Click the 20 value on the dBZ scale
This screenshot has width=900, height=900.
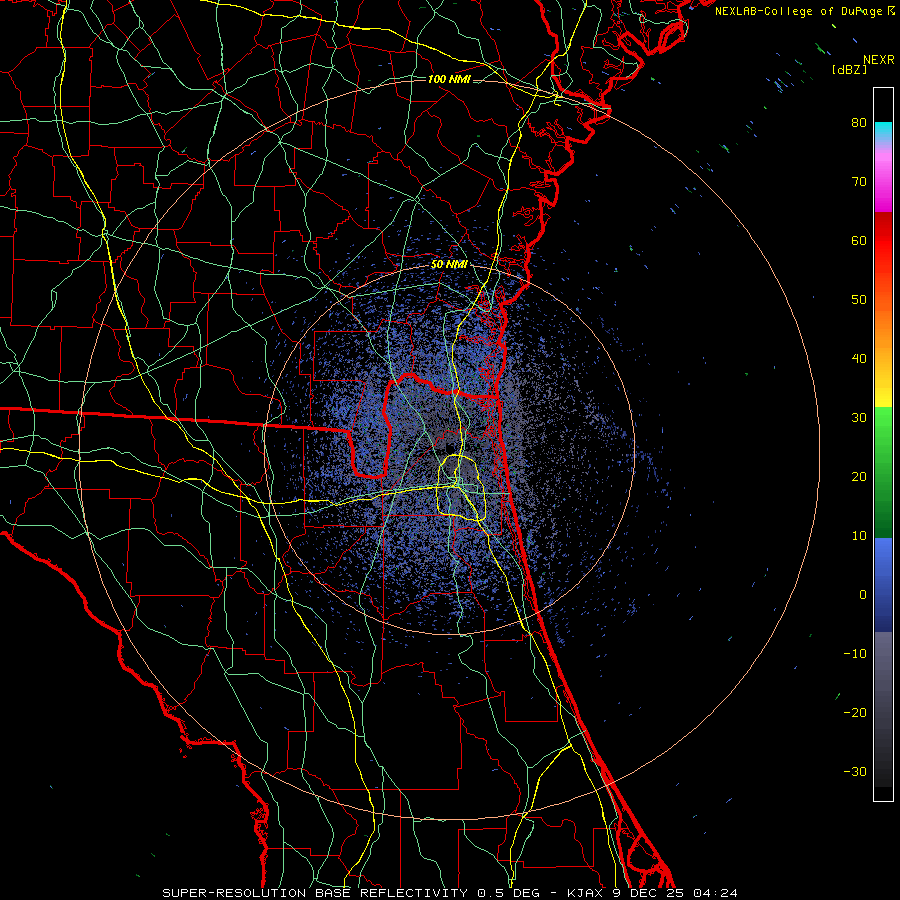point(859,476)
